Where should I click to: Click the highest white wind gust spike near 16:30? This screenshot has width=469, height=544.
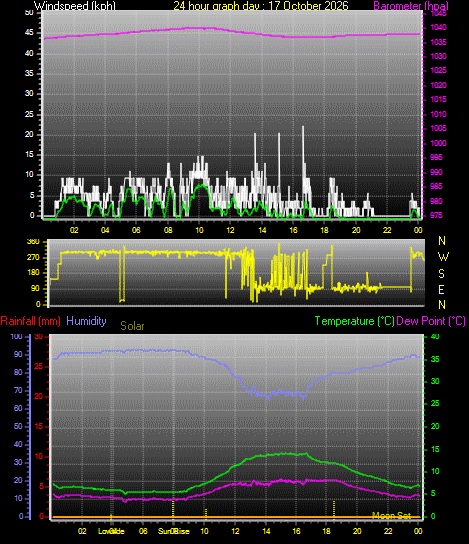point(303,153)
